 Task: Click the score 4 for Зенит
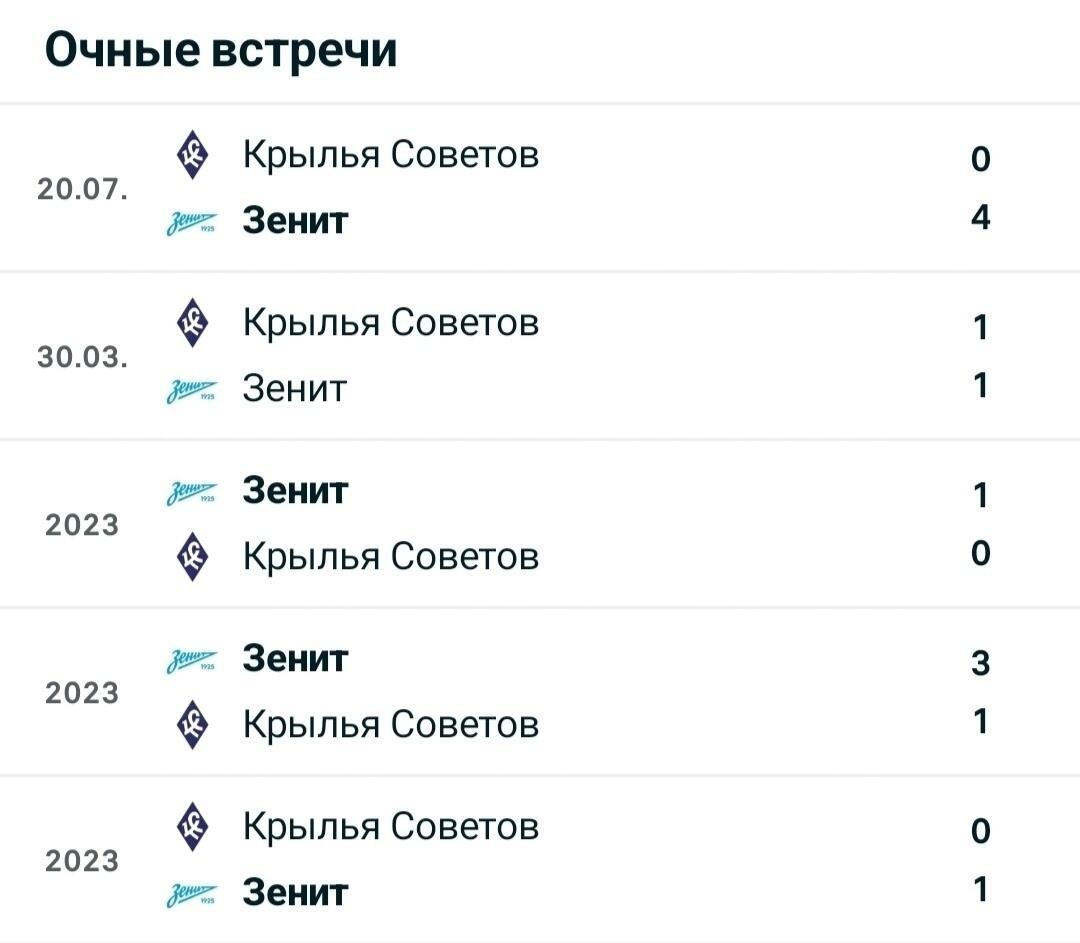(x=981, y=218)
